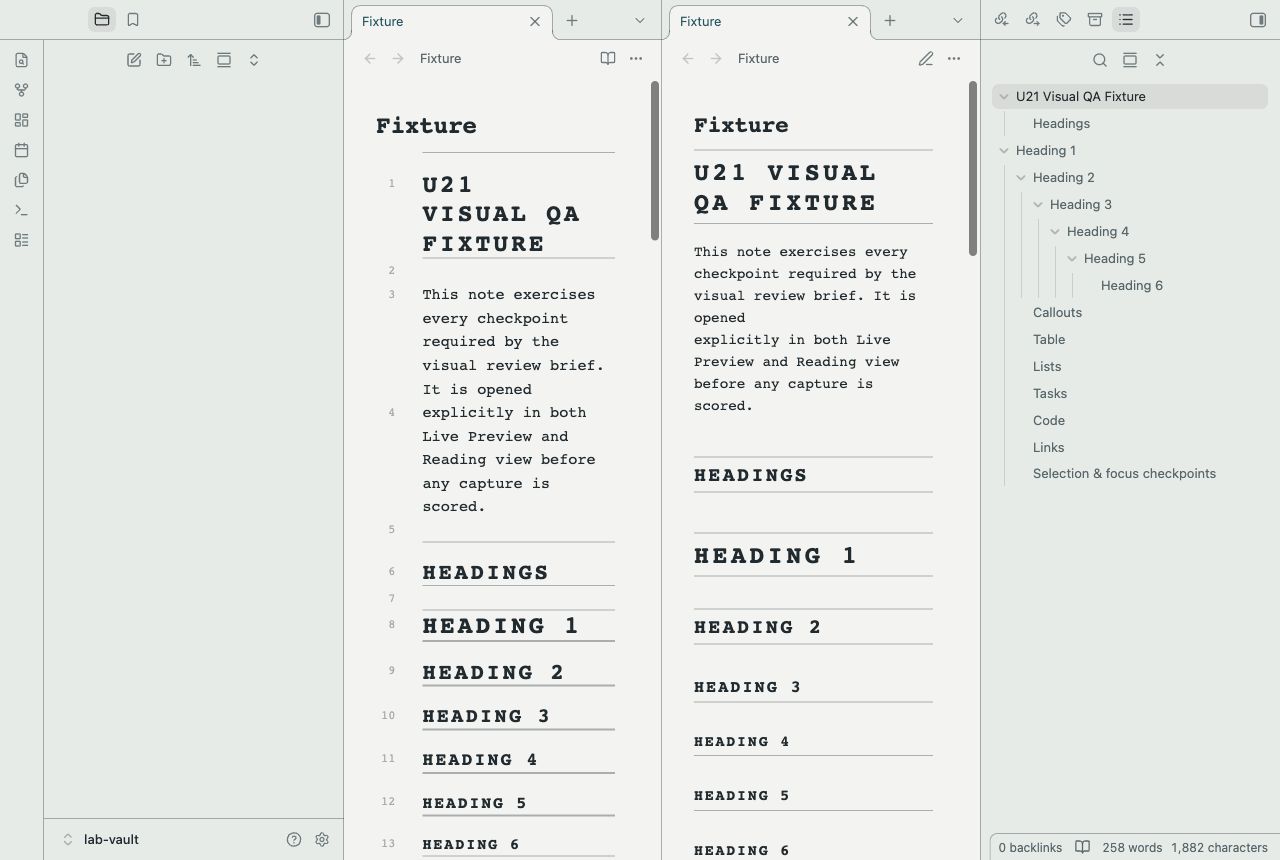Collapse the Heading 3 outline node
The width and height of the screenshot is (1280, 860).
[x=1038, y=205]
